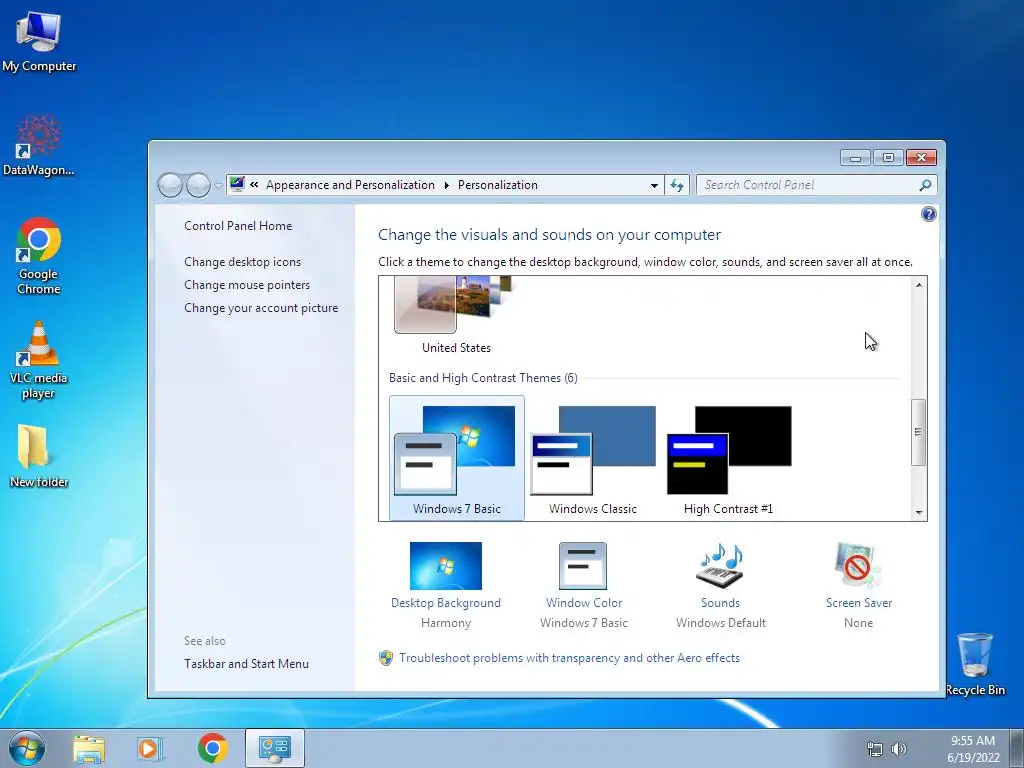The image size is (1024, 768).
Task: Open the DataWagon shortcut on desktop
Action: pyautogui.click(x=39, y=146)
